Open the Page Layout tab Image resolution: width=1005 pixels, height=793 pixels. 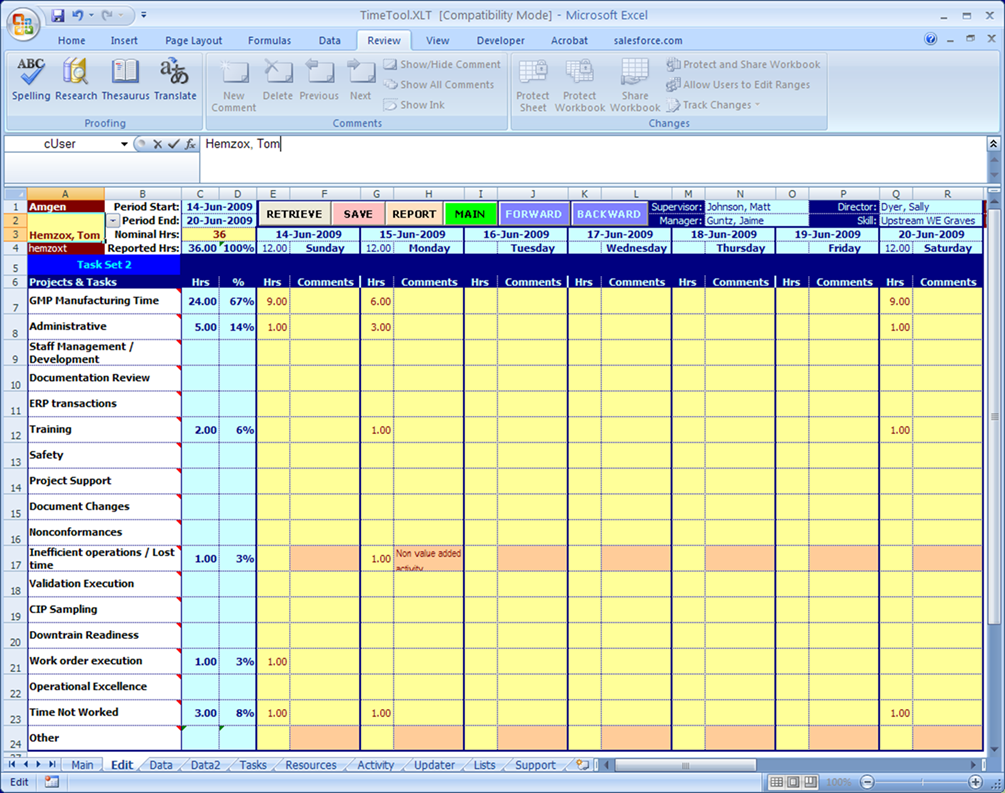click(194, 40)
